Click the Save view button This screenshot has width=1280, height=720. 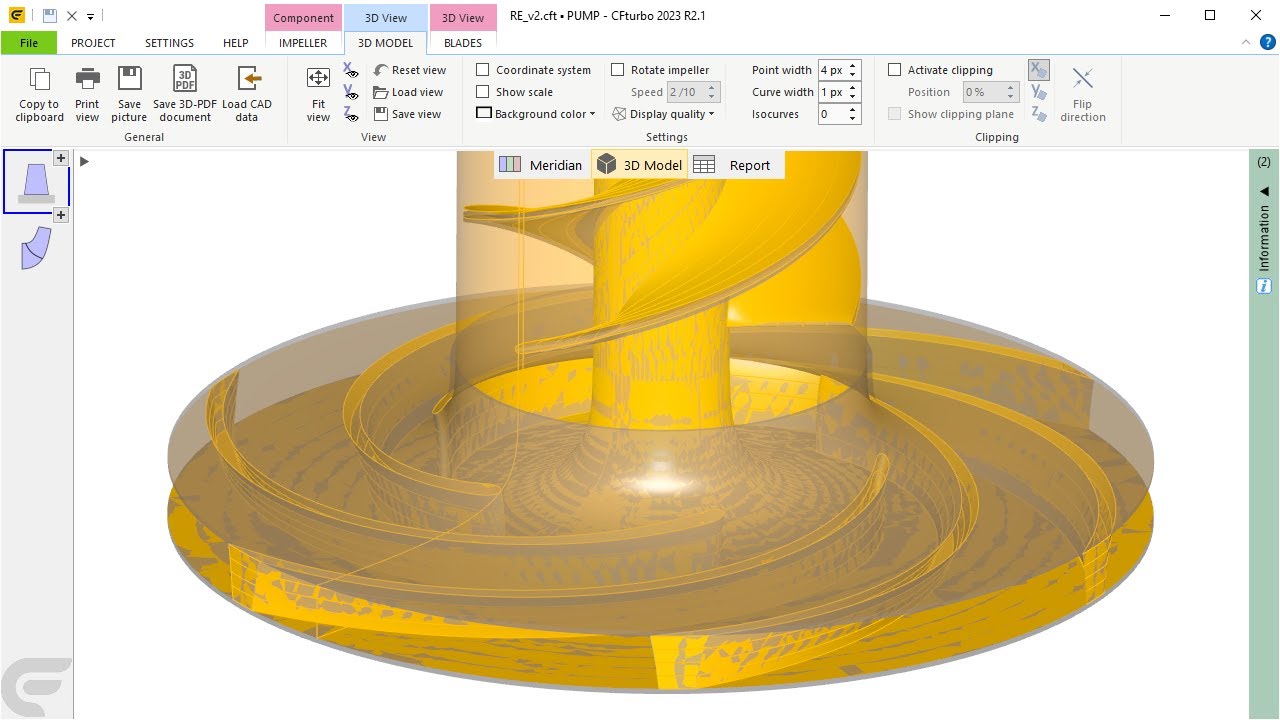(x=407, y=114)
